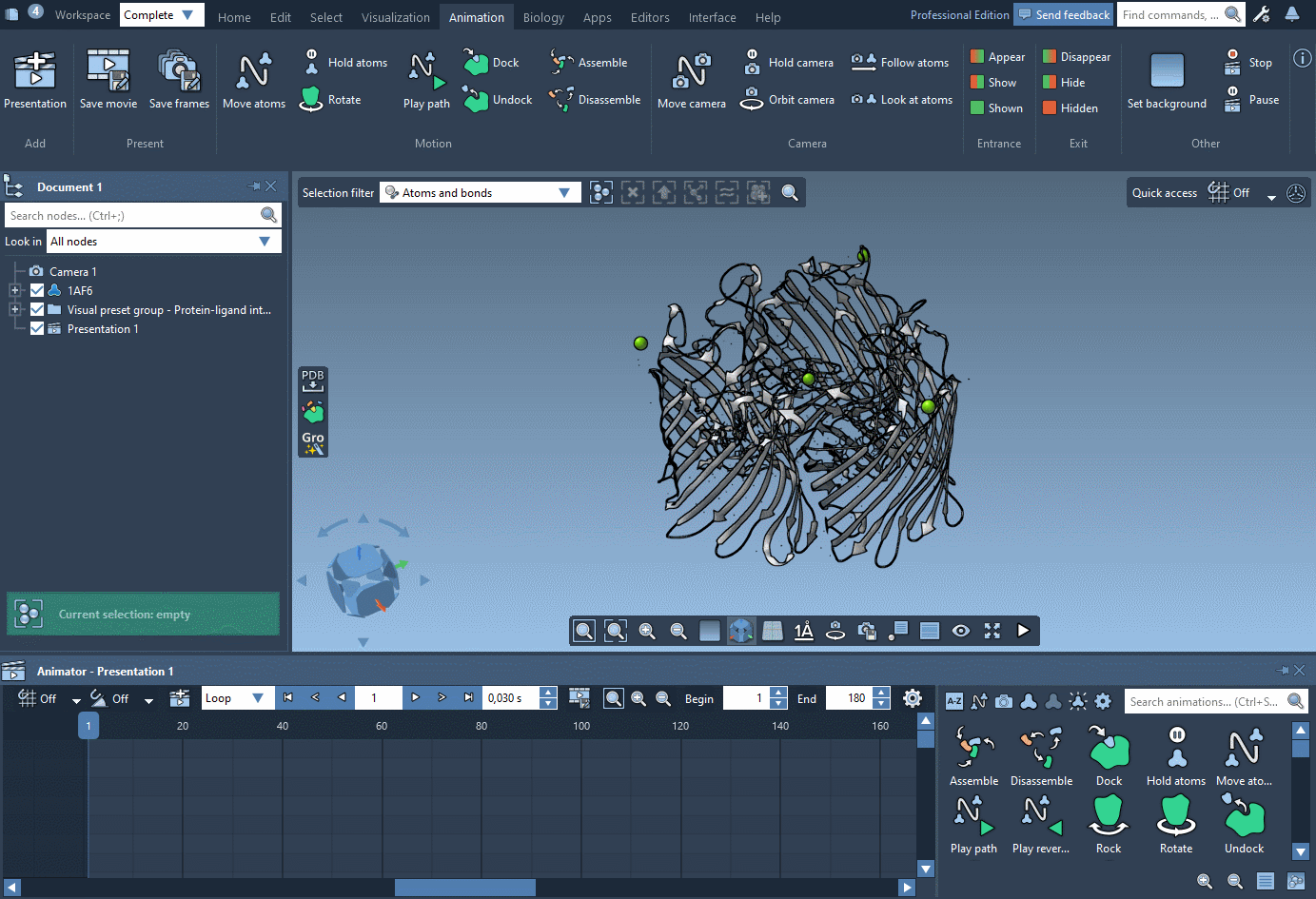The height and width of the screenshot is (899, 1316).
Task: Open the Atoms and bonds selection filter dropdown
Action: coord(565,192)
